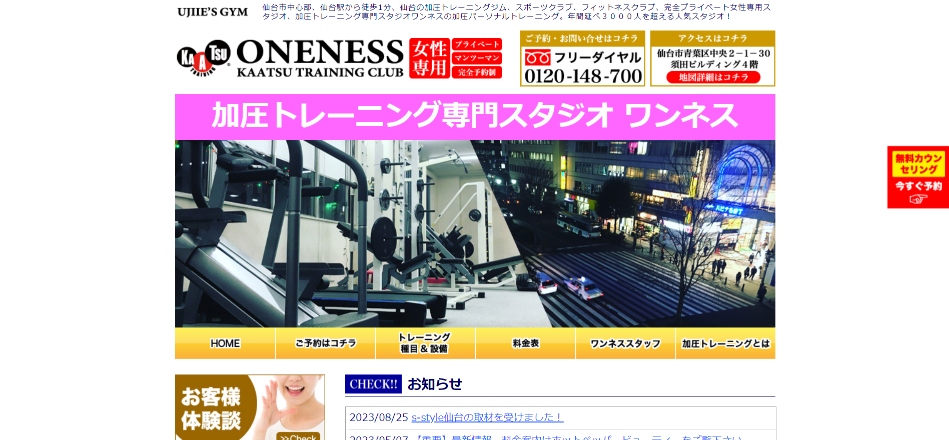Click the 完全予約制 red label
949x440 pixels.
(x=476, y=72)
